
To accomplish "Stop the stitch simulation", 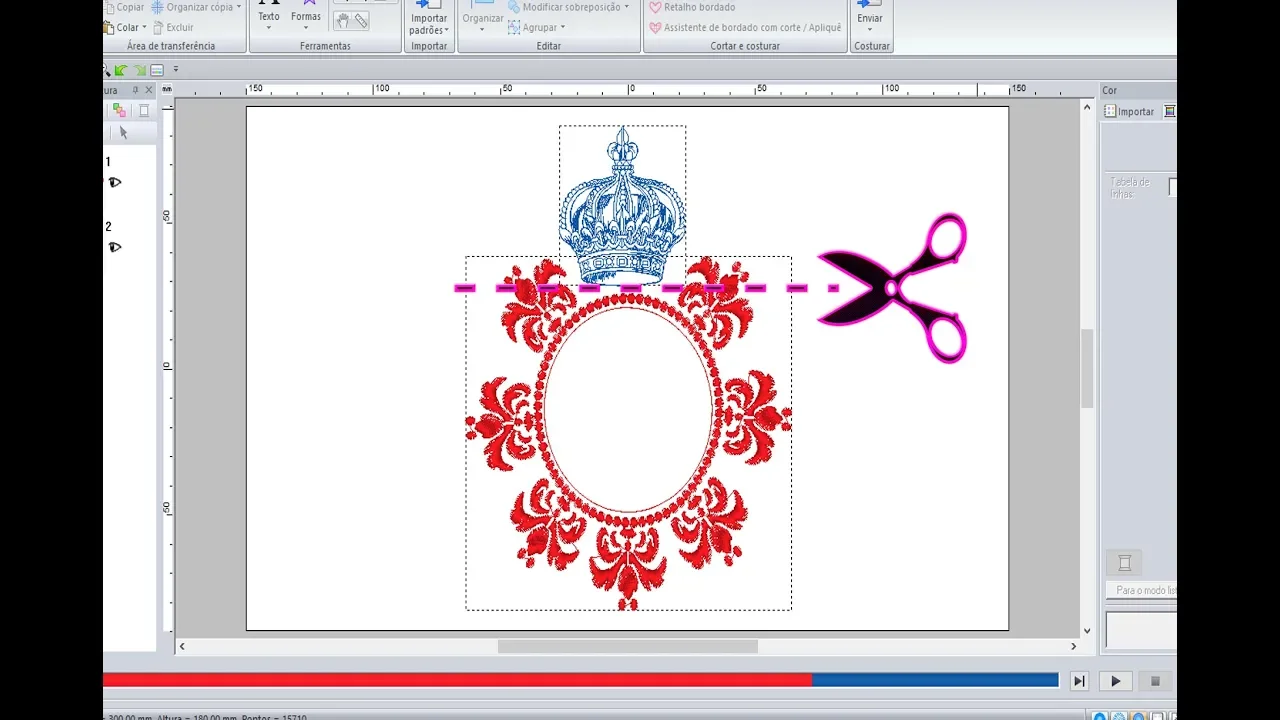I will 1155,681.
